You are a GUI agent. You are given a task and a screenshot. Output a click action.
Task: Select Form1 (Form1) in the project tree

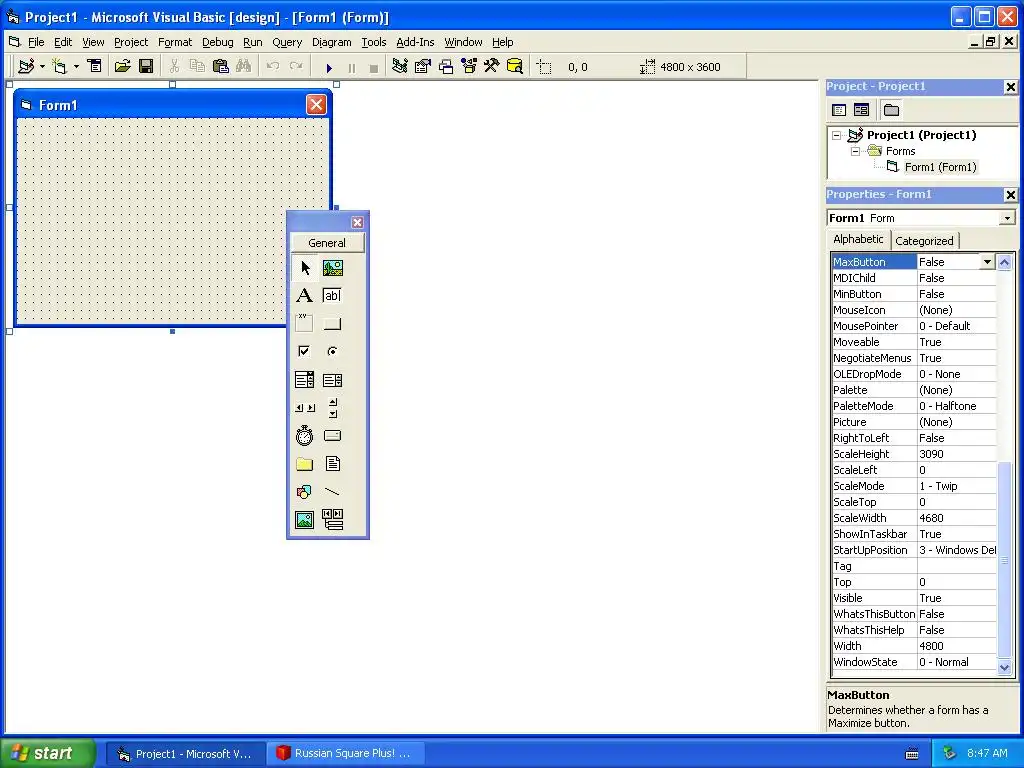940,167
